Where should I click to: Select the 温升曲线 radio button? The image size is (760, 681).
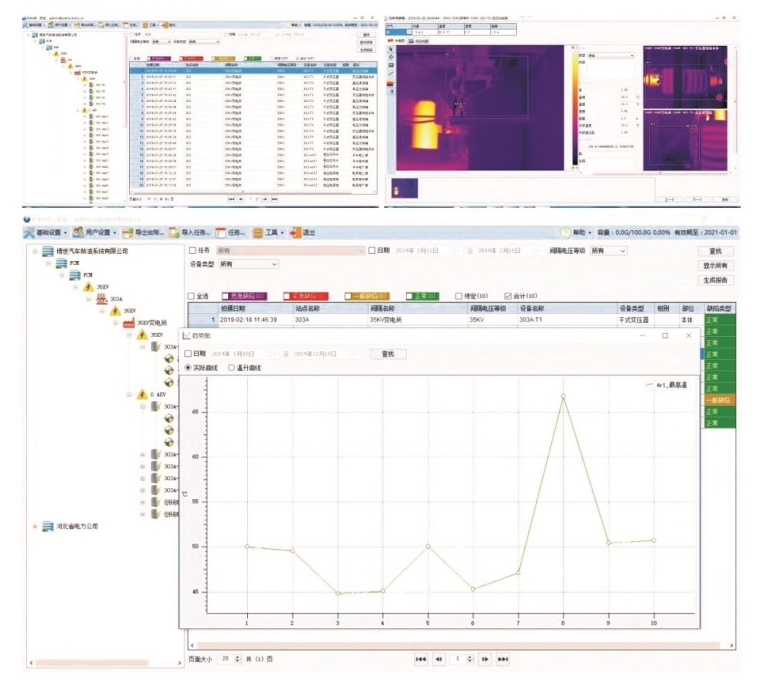pos(233,368)
